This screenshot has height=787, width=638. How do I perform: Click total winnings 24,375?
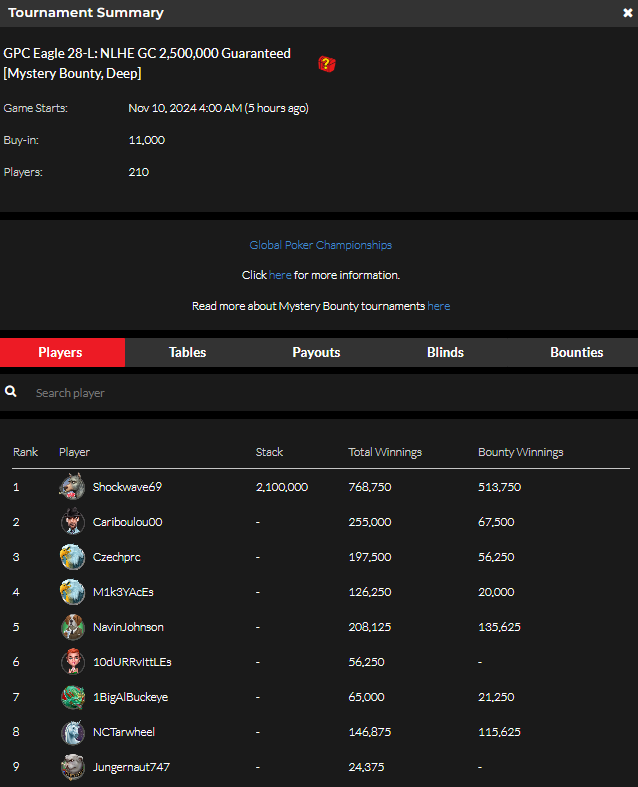pos(366,767)
